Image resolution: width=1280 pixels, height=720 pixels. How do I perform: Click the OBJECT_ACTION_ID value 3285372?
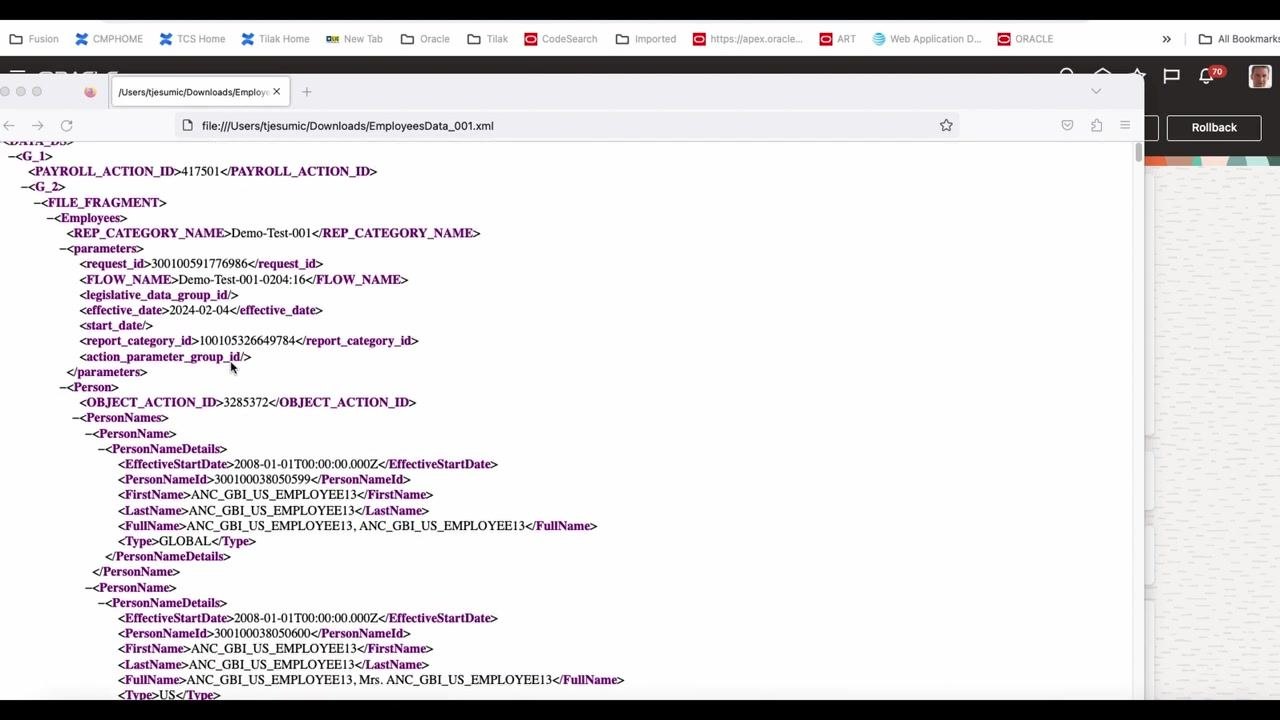(x=246, y=402)
